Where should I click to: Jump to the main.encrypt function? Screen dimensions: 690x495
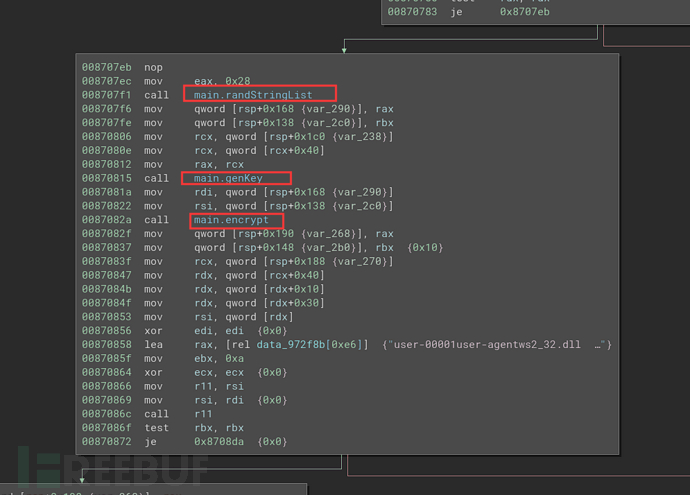pyautogui.click(x=231, y=220)
